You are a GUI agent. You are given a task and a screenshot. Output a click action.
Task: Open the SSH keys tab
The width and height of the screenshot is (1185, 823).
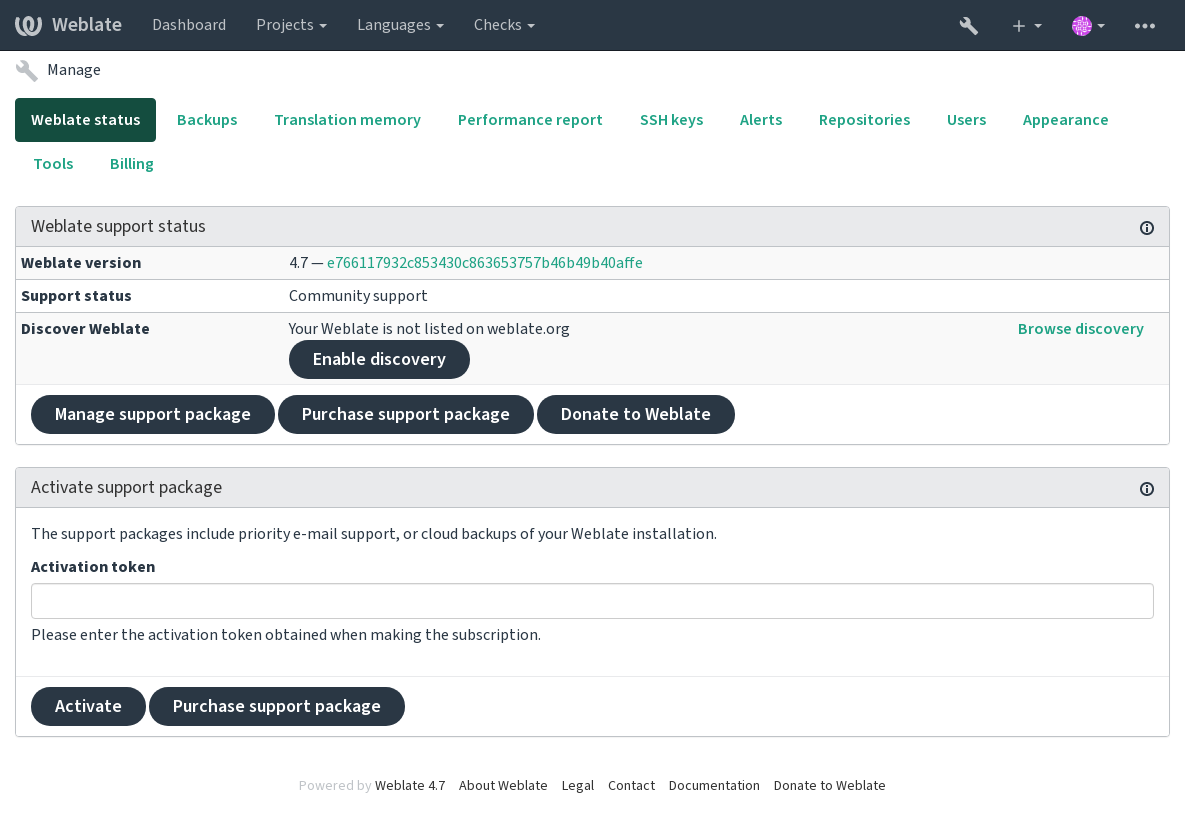671,119
